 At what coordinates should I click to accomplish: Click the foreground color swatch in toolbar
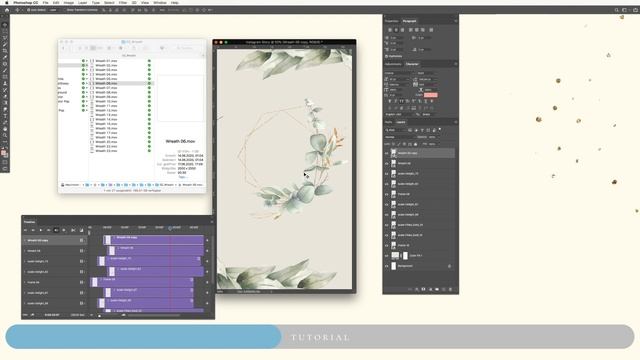(4, 153)
